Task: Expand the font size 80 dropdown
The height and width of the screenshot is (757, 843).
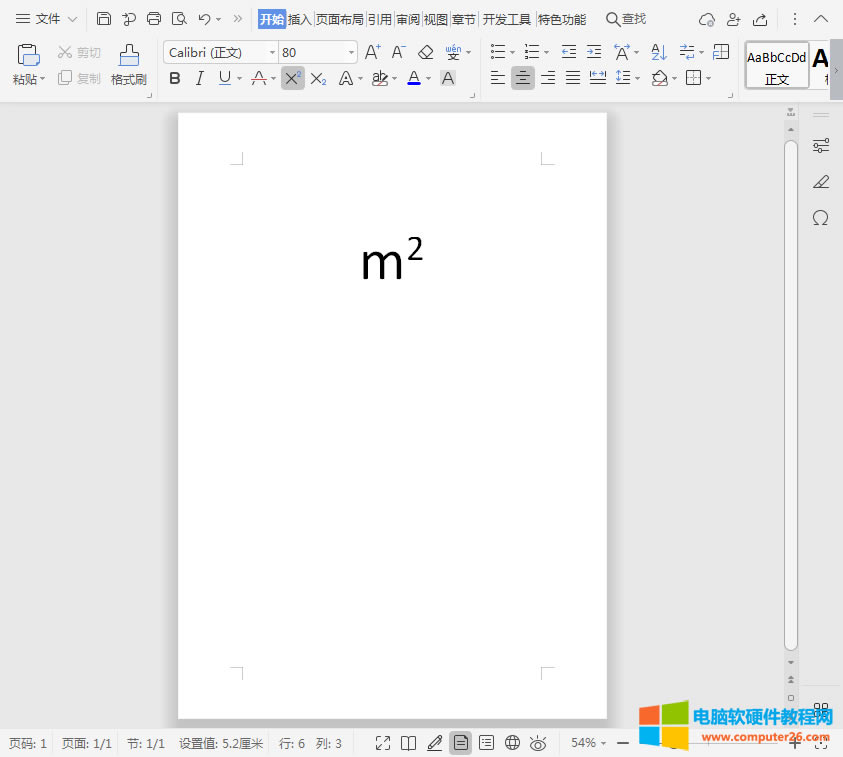Action: click(x=351, y=52)
